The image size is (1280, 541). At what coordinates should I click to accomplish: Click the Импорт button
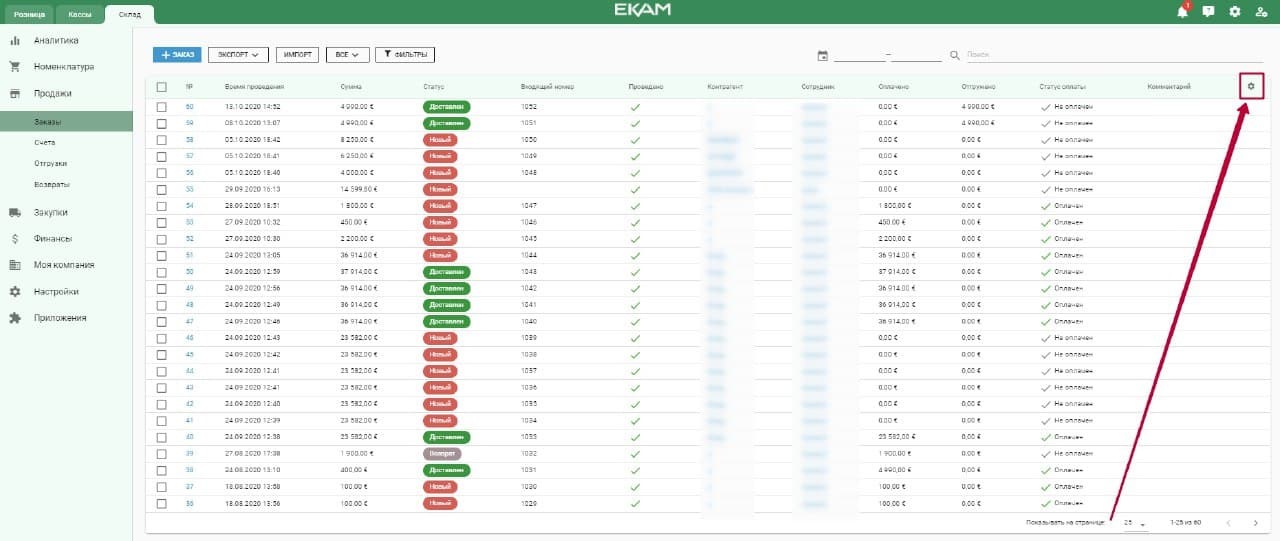tap(298, 55)
